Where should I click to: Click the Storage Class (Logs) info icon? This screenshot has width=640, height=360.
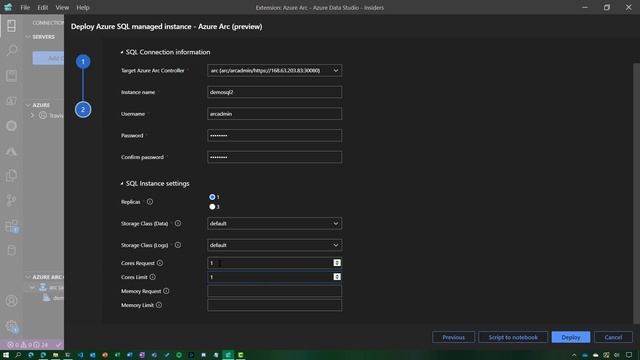(x=178, y=245)
